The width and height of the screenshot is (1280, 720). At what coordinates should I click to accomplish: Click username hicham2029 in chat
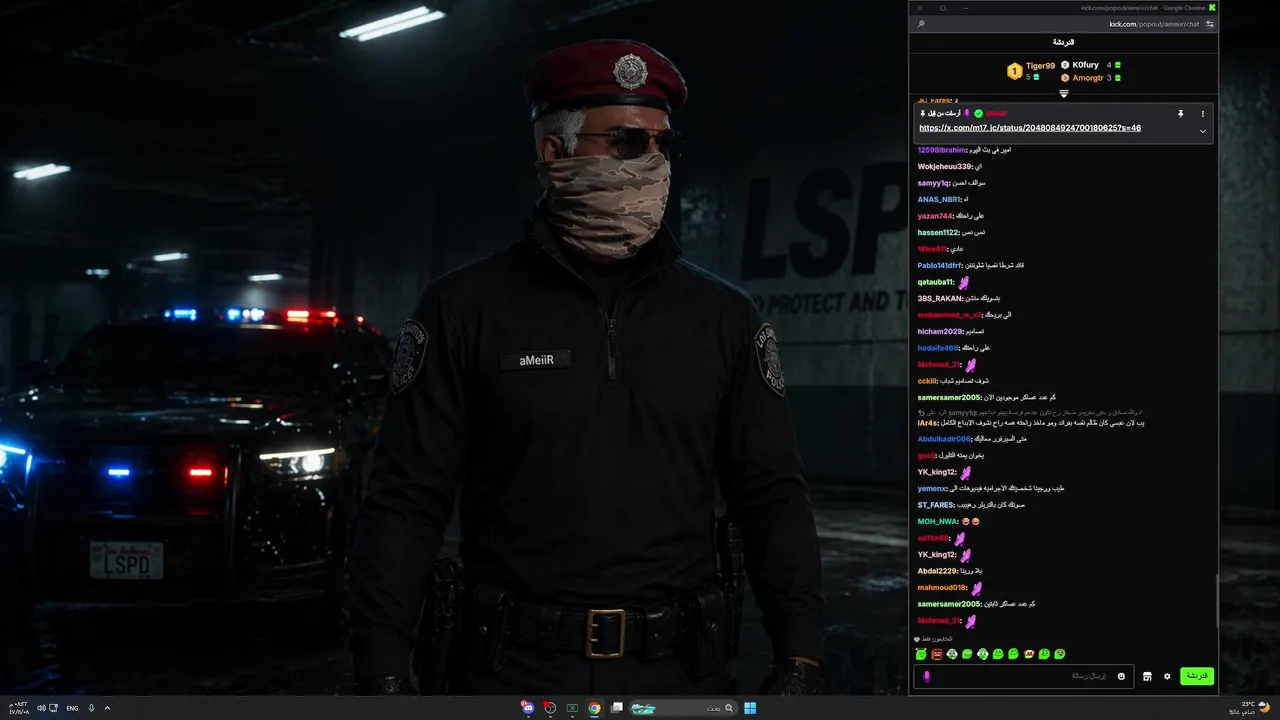click(x=940, y=331)
